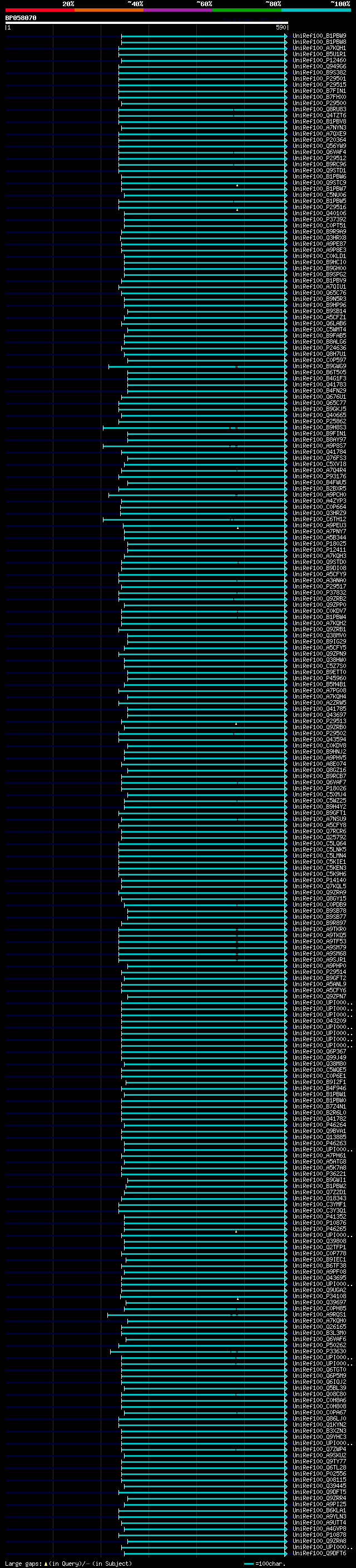Select the UniRef100_A9SJR1 label
The image size is (356, 1568).
319,960
